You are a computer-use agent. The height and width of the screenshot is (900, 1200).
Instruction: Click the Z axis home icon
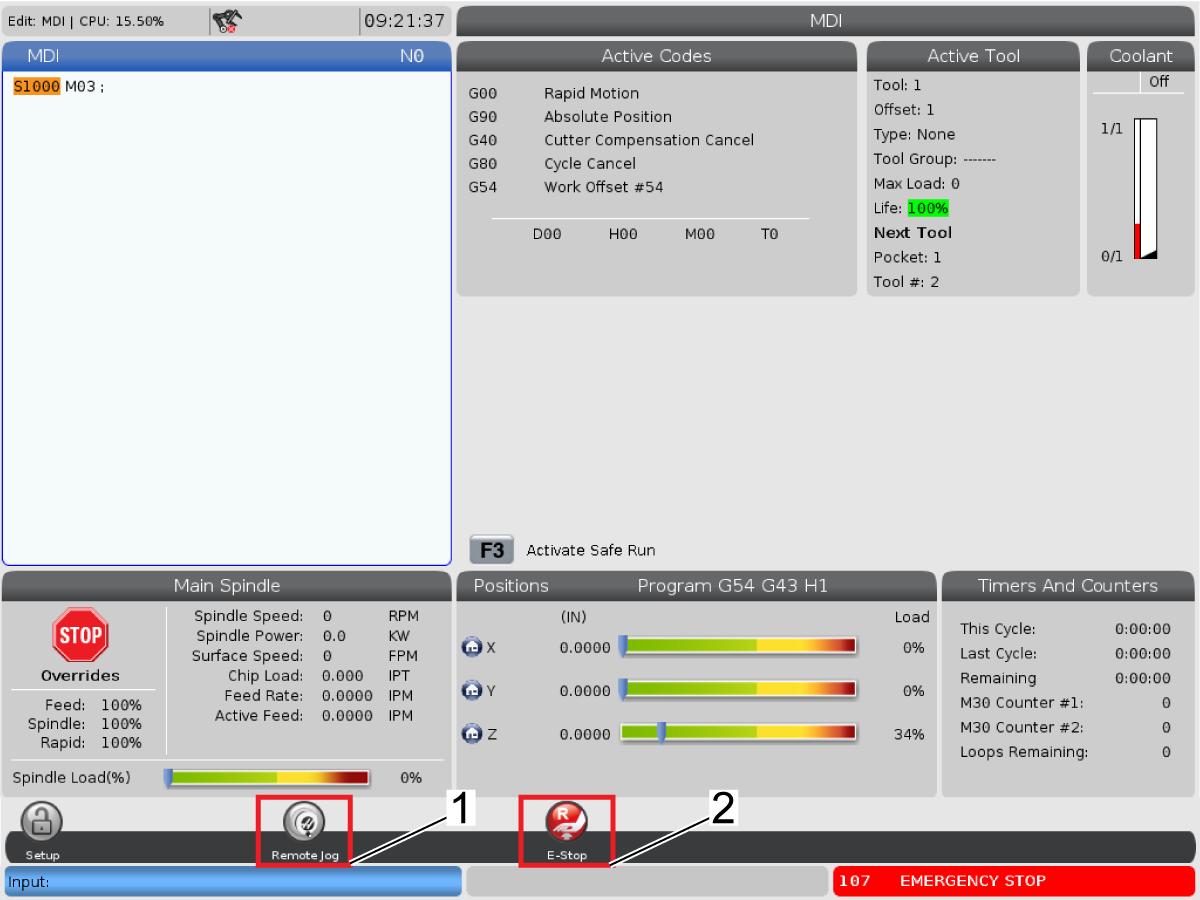471,734
